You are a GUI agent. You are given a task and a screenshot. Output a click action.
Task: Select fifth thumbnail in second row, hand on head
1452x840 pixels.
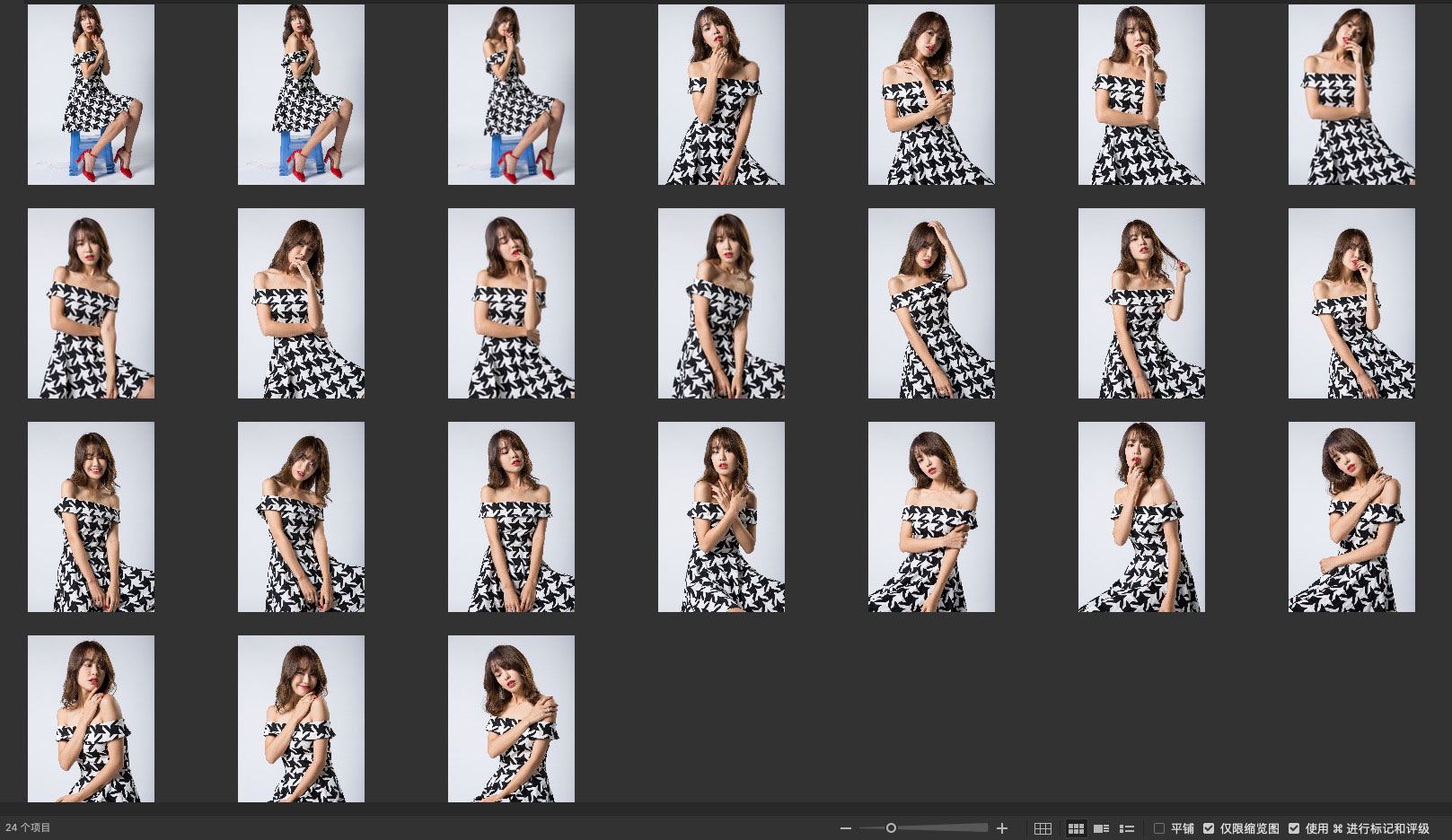pyautogui.click(x=931, y=303)
